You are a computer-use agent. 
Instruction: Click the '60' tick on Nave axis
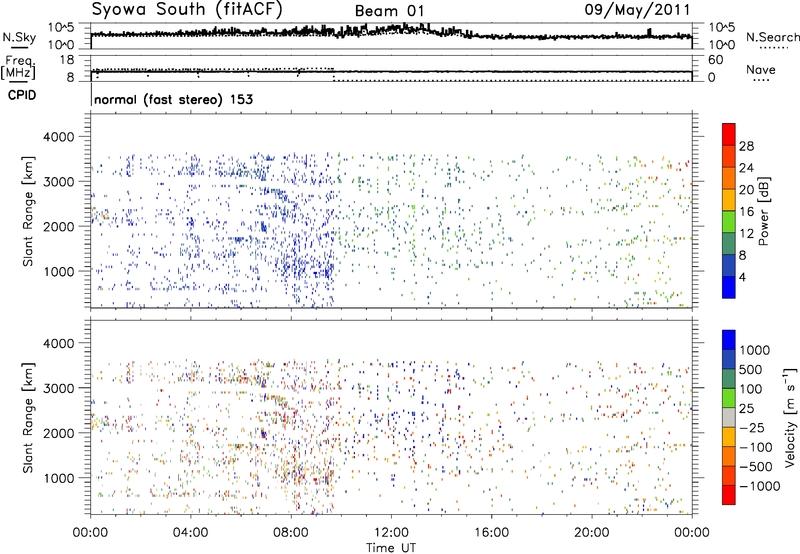click(x=715, y=60)
